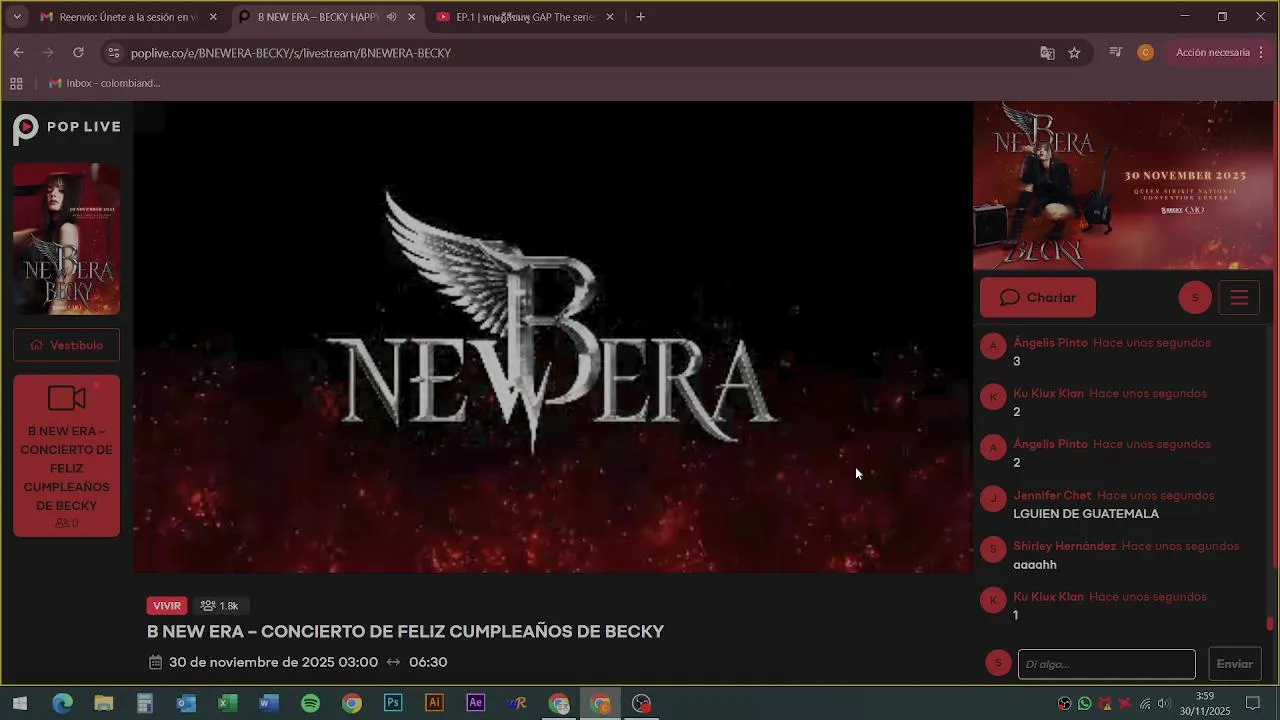Open the media control icon in toolbar
Screen dimensions: 1280x720
(x=1116, y=53)
